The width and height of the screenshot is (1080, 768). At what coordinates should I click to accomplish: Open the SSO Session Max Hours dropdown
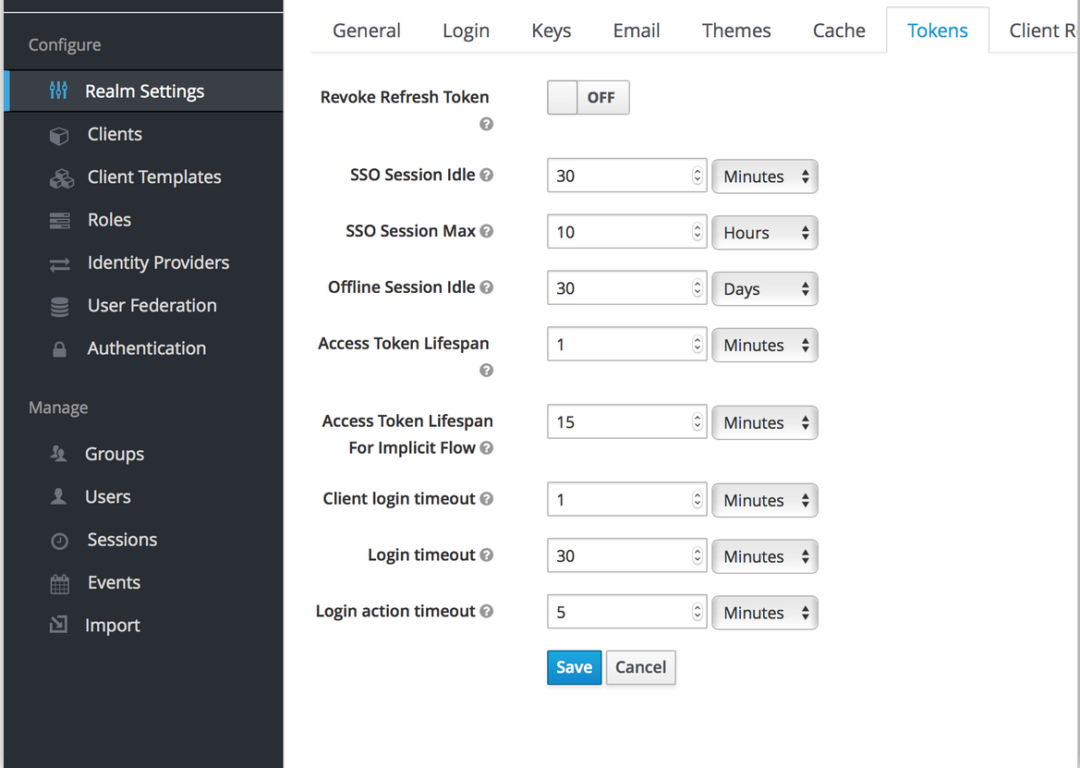(765, 233)
